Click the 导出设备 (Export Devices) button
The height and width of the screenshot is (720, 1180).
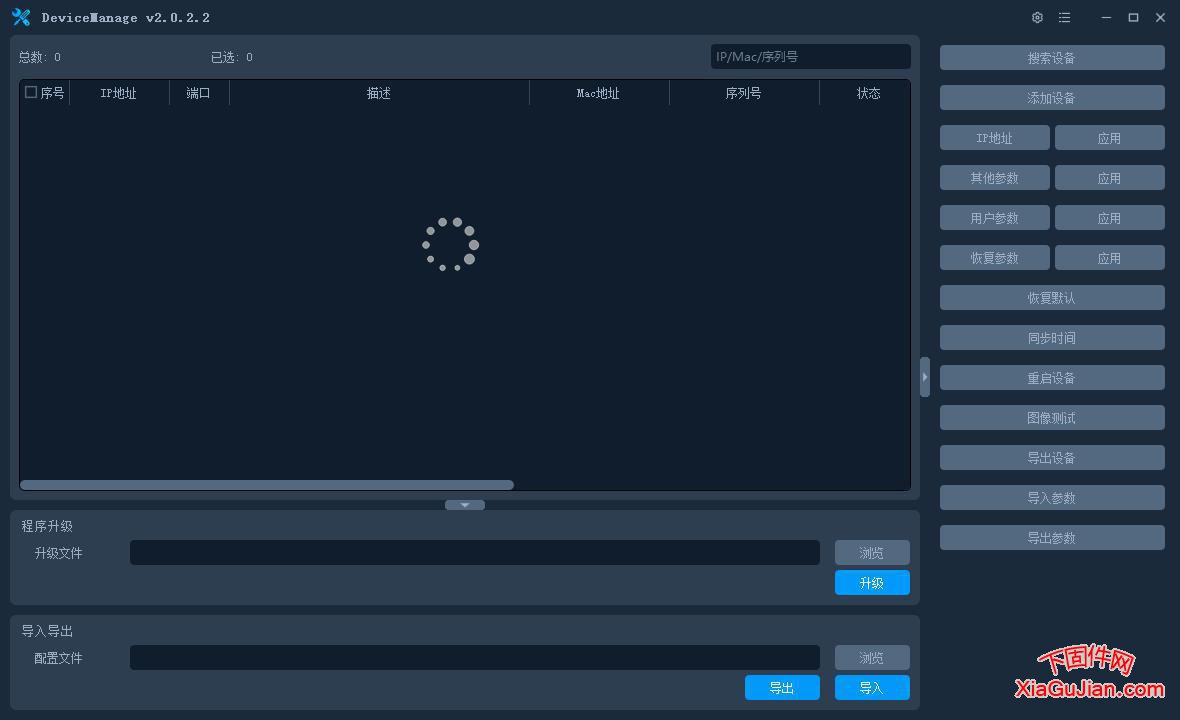(x=1051, y=457)
